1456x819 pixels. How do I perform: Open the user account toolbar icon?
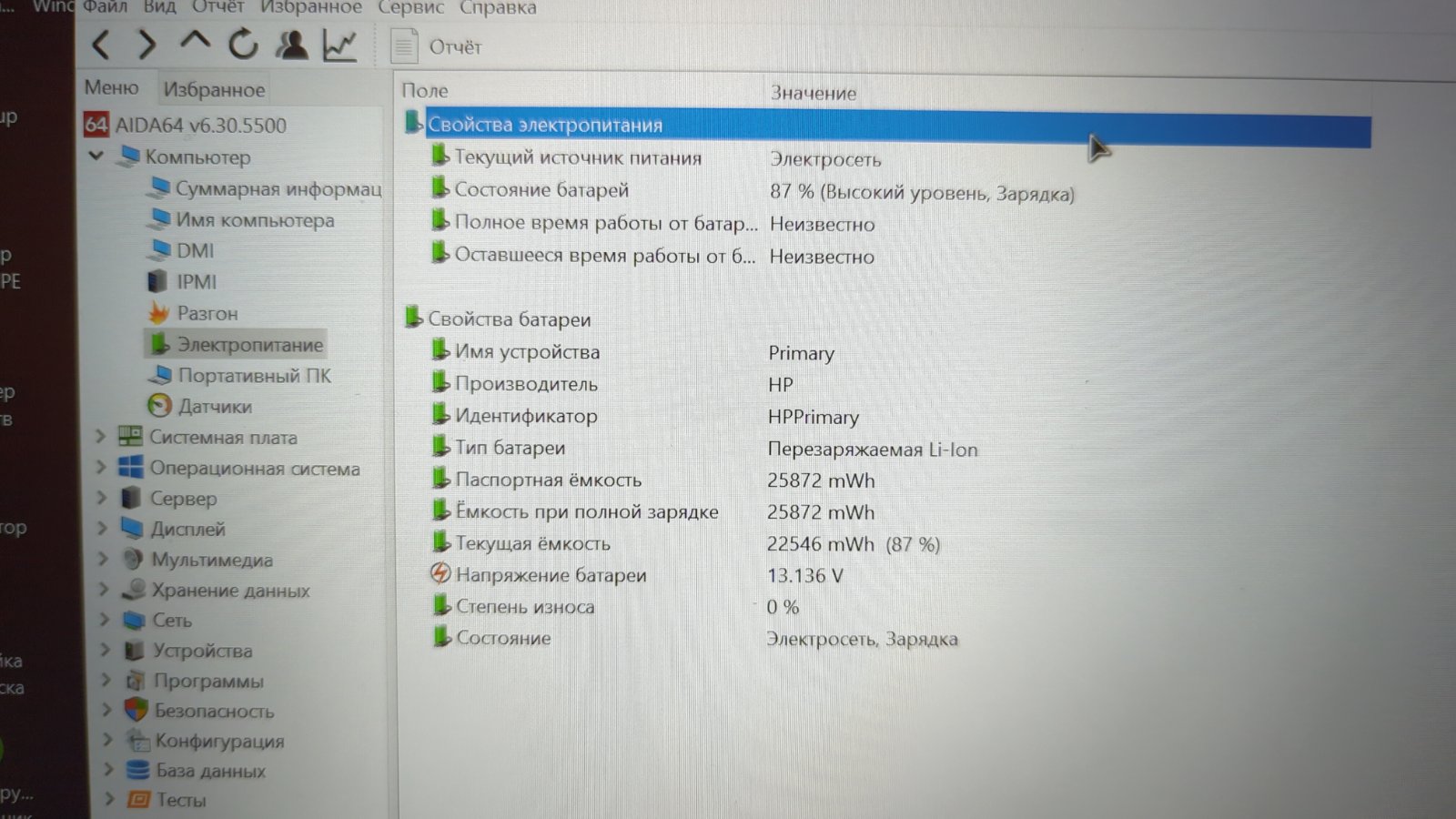(292, 45)
